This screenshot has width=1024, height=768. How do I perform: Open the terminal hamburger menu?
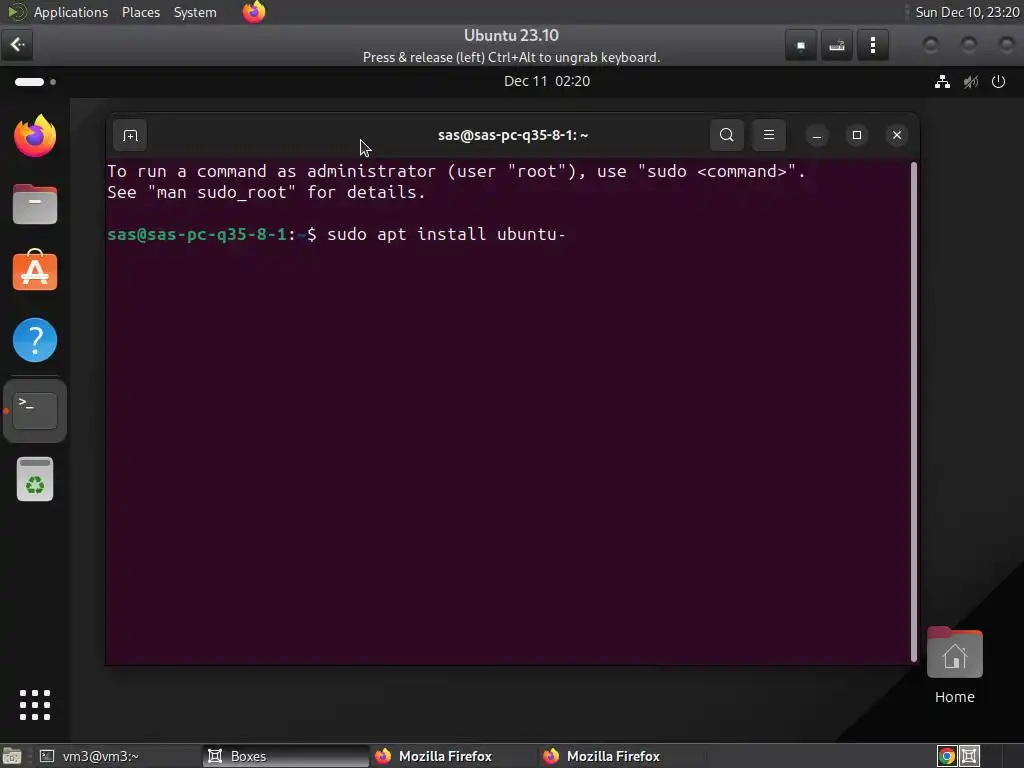tap(769, 135)
